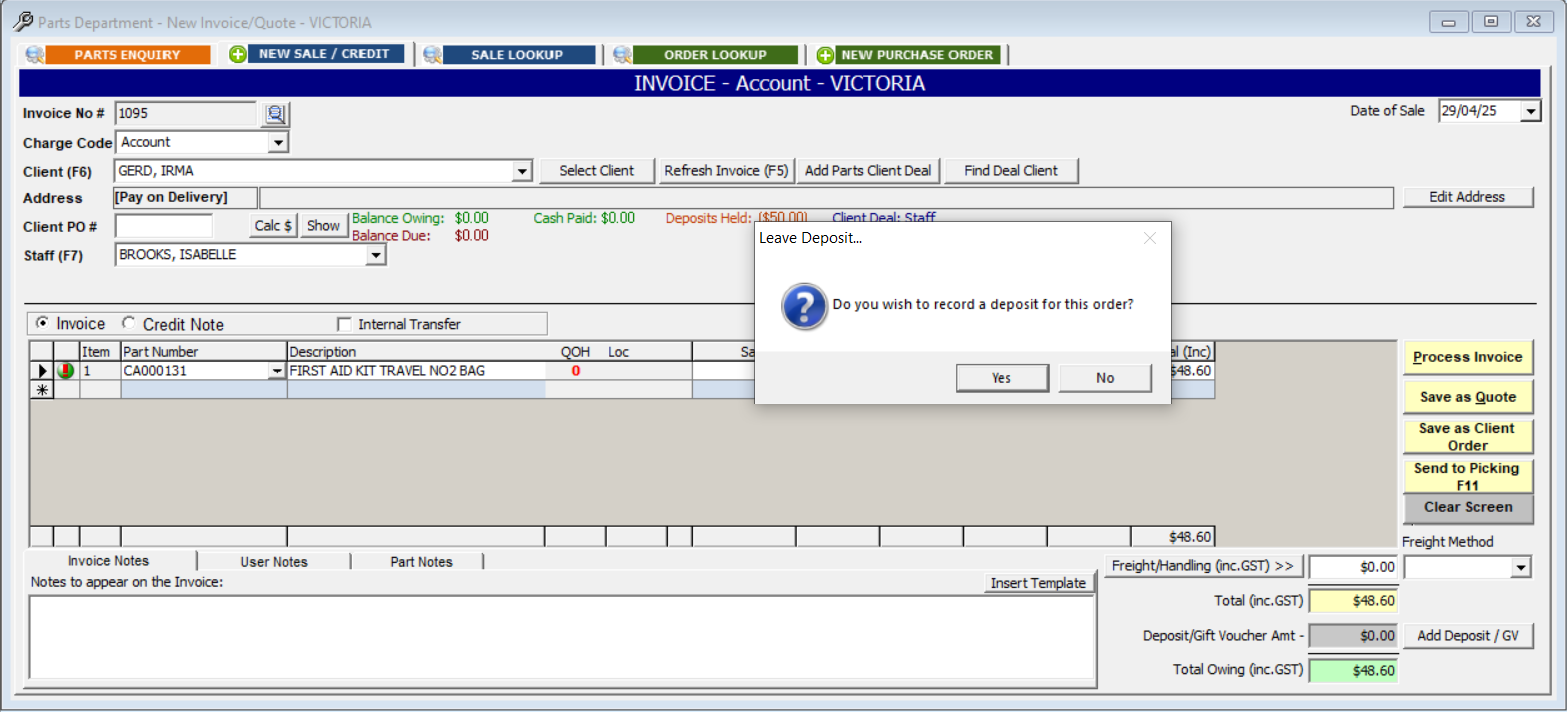Screen dimensions: 1567x712
Task: Click the Order Lookup magnifier icon
Action: pyautogui.click(x=622, y=55)
